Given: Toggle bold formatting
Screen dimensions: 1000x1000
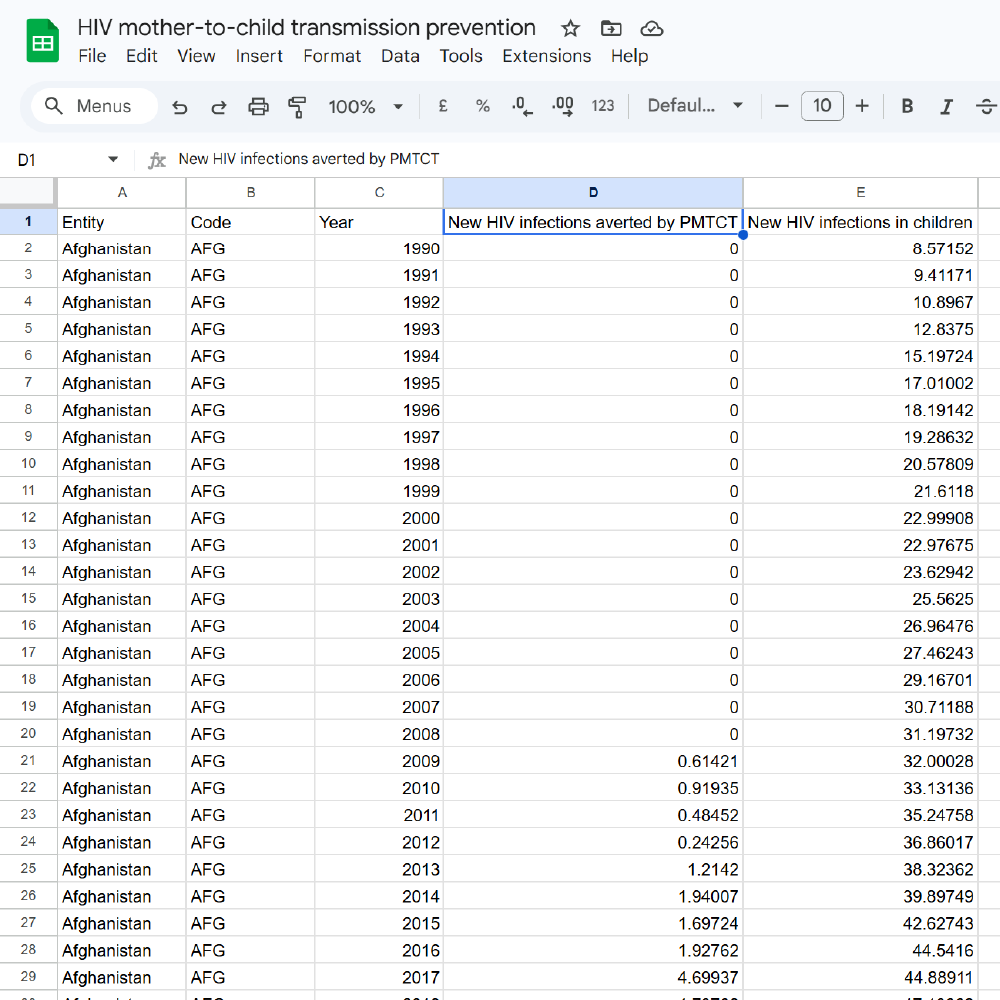Looking at the screenshot, I should [x=907, y=106].
